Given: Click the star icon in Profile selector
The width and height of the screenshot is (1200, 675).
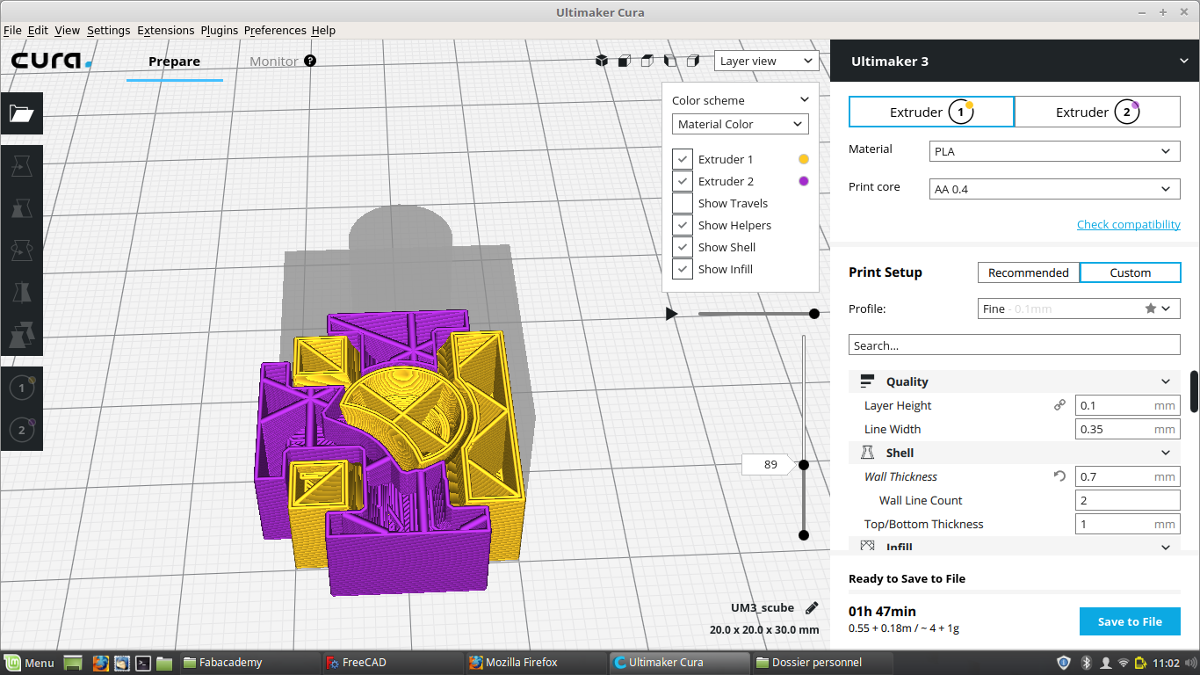Looking at the screenshot, I should coord(1151,308).
